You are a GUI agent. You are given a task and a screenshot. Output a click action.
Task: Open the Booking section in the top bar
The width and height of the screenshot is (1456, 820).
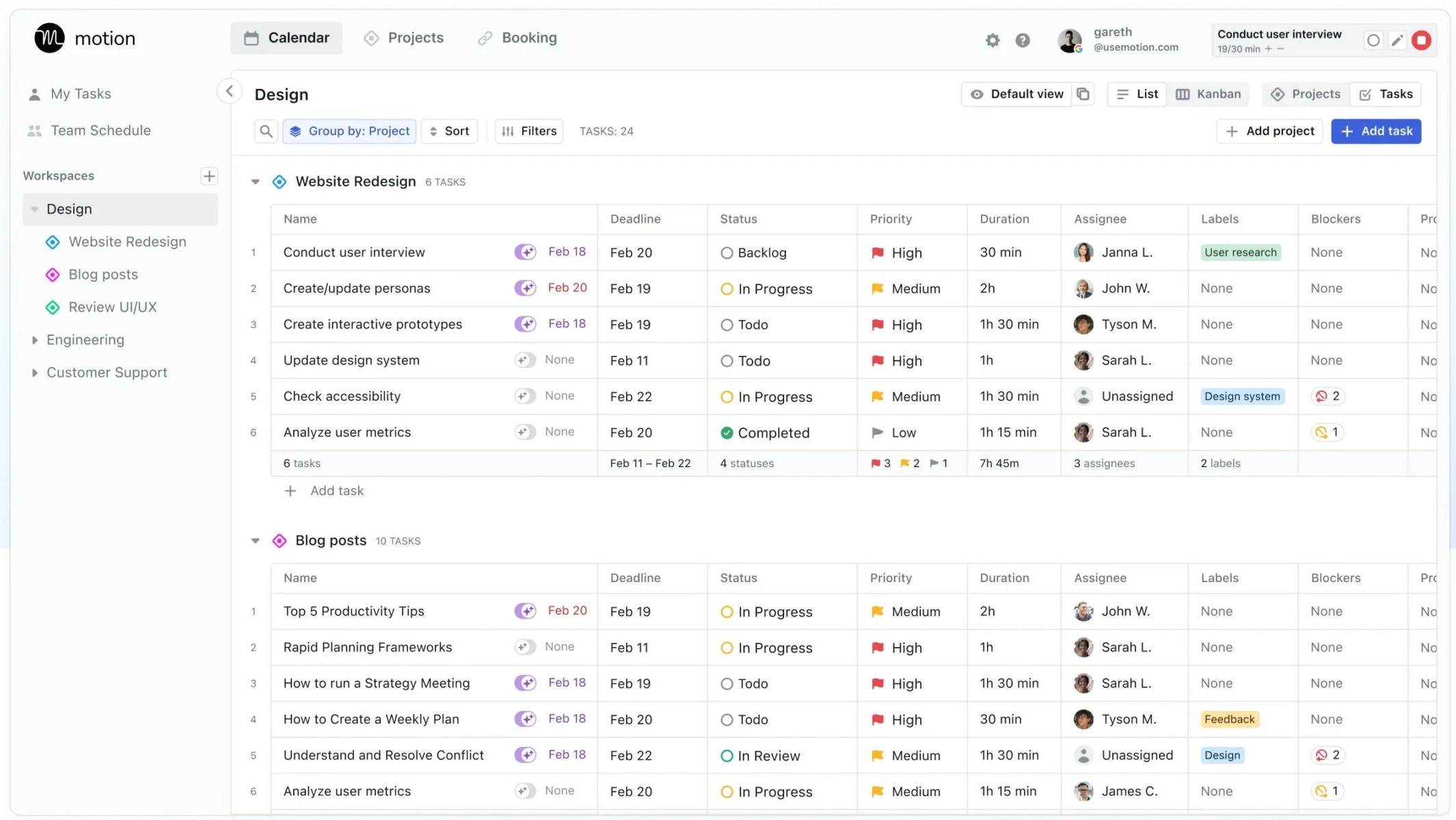click(x=517, y=38)
